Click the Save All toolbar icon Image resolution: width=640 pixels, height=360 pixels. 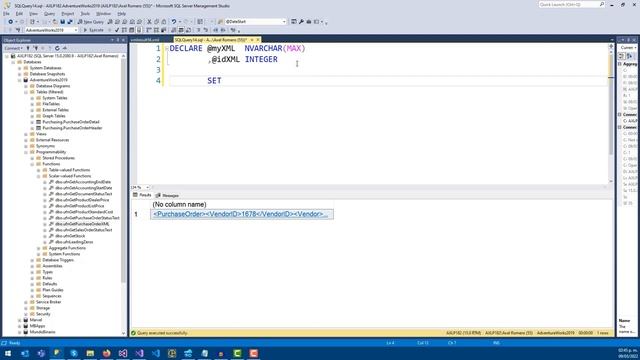70,22
